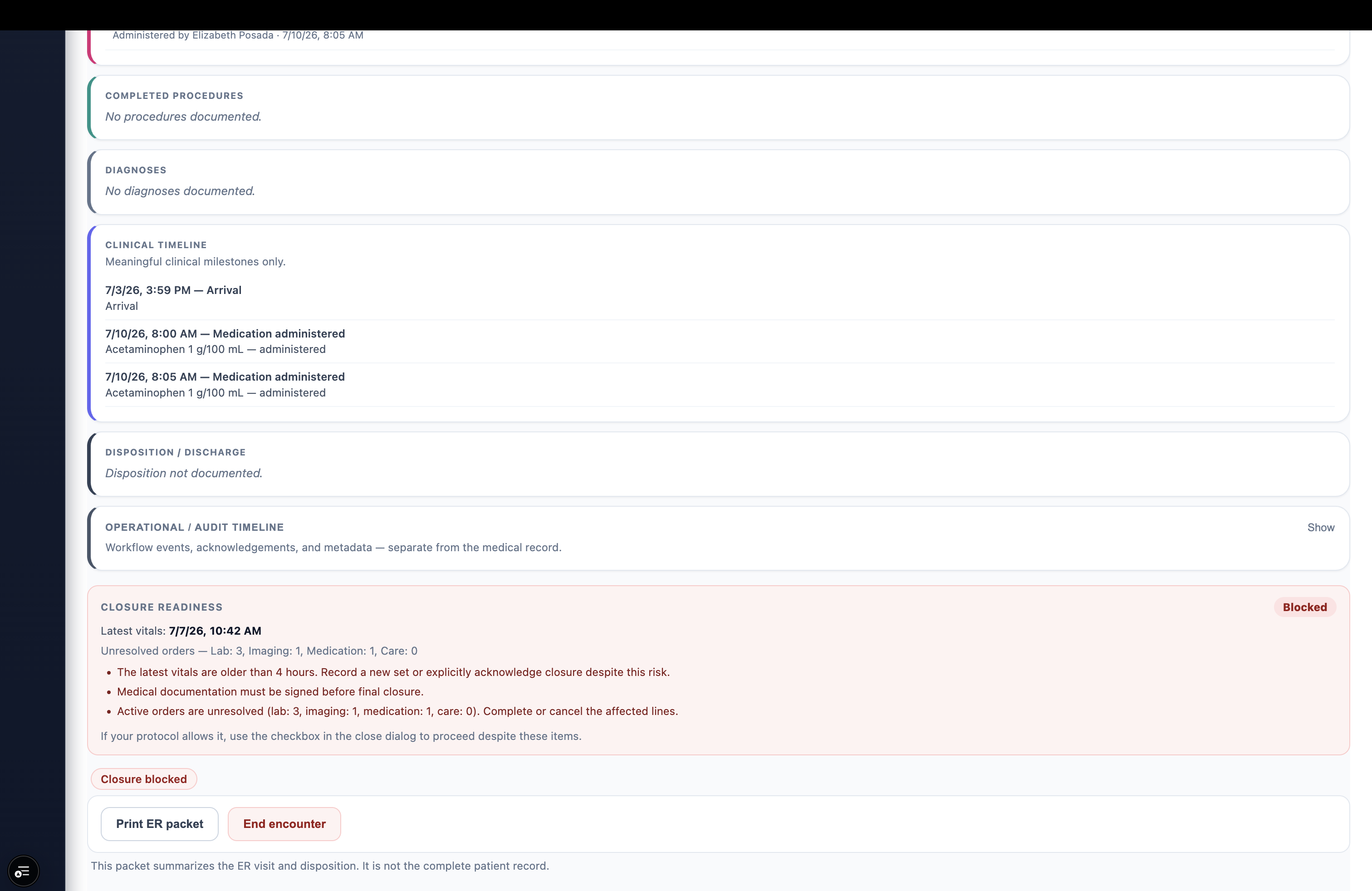Click the Blocked status badge
Image resolution: width=1372 pixels, height=891 pixels.
(1304, 607)
